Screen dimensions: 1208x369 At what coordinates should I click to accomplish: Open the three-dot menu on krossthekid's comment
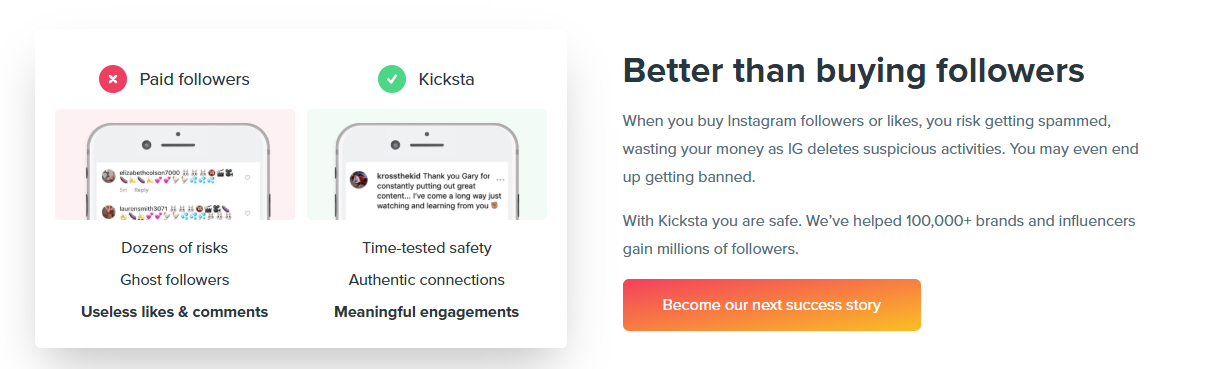pos(500,178)
